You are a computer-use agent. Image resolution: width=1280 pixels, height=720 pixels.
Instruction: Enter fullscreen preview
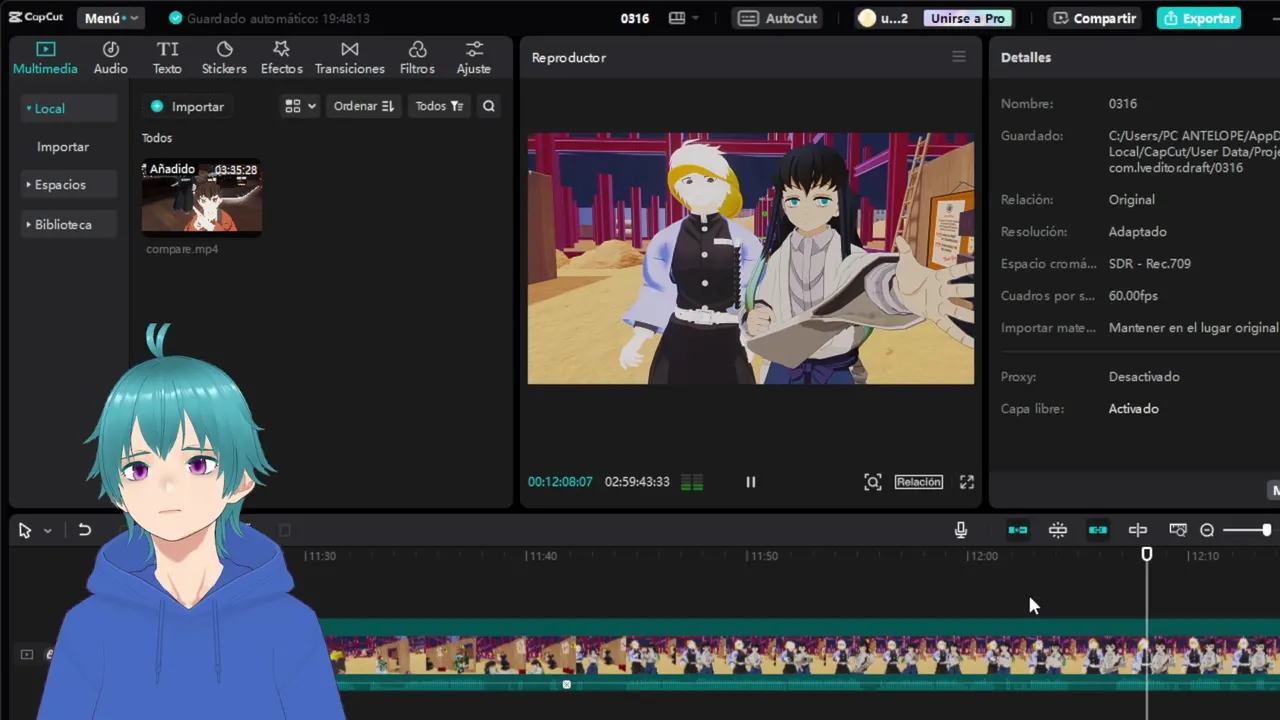pos(967,482)
